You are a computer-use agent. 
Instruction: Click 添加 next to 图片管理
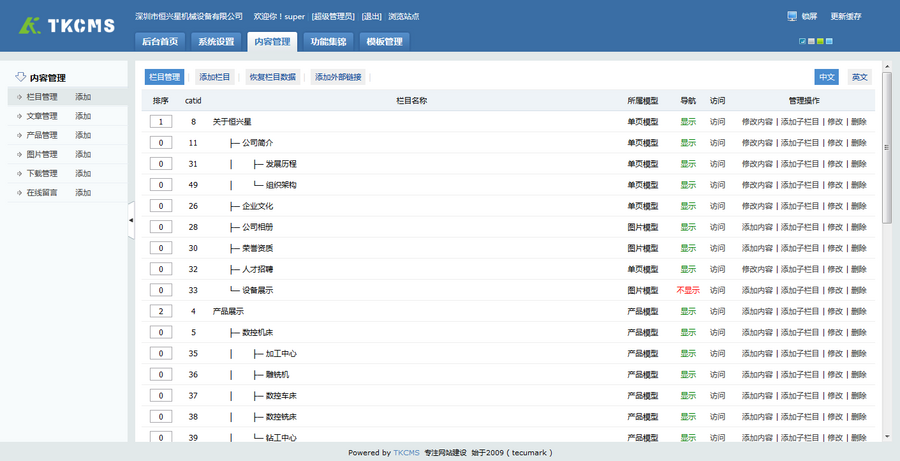click(83, 154)
